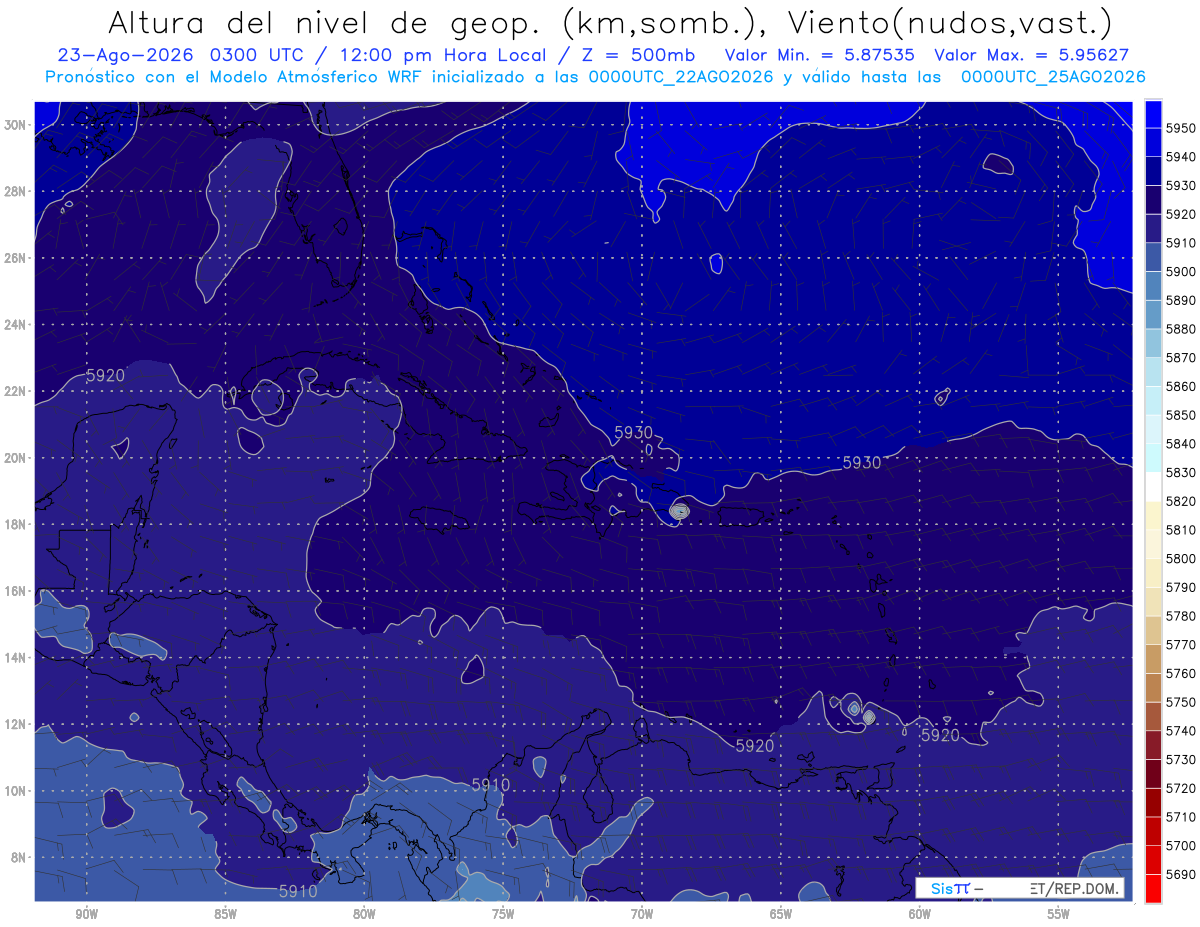Click the 80W longitude label

click(x=364, y=914)
